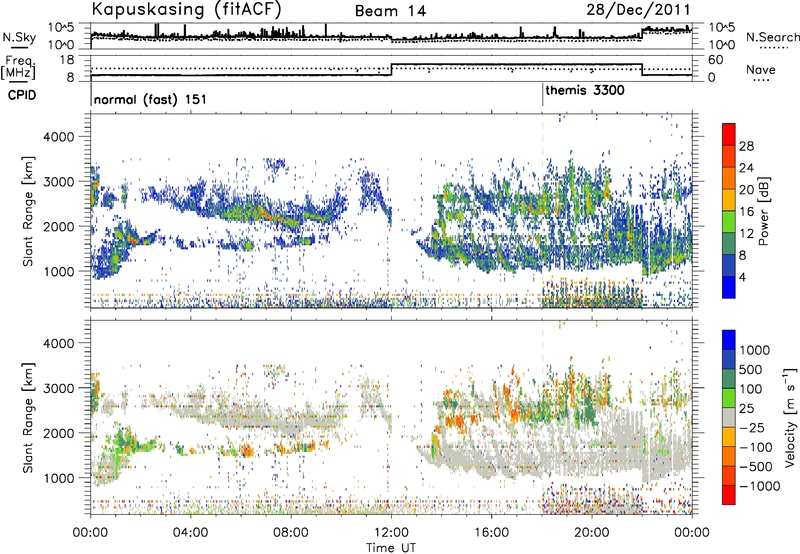Viewport: 800px width, 554px height.
Task: Click the 20:00 time axis tick label
Action: [592, 533]
